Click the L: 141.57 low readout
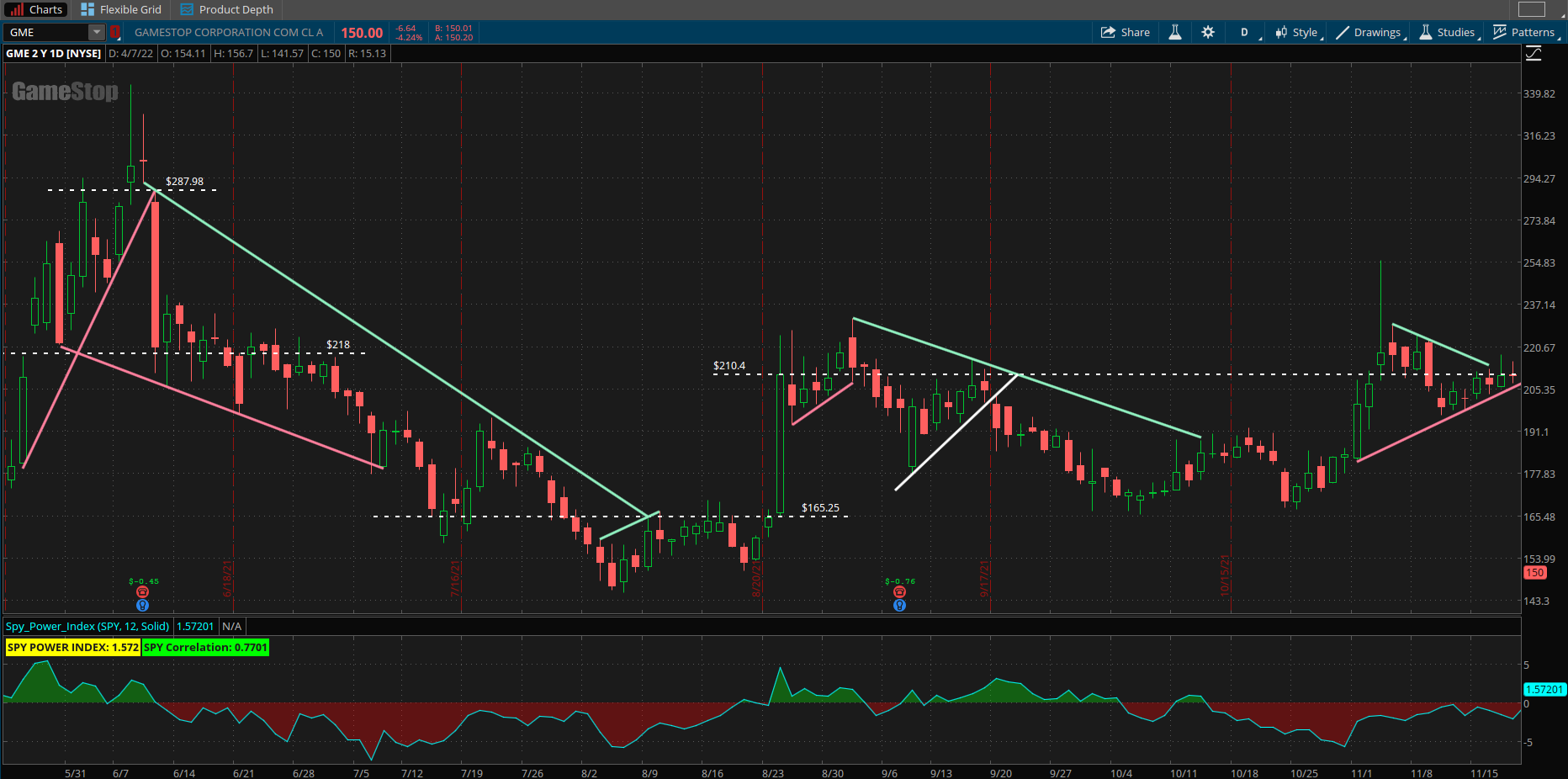1568x779 pixels. point(282,53)
